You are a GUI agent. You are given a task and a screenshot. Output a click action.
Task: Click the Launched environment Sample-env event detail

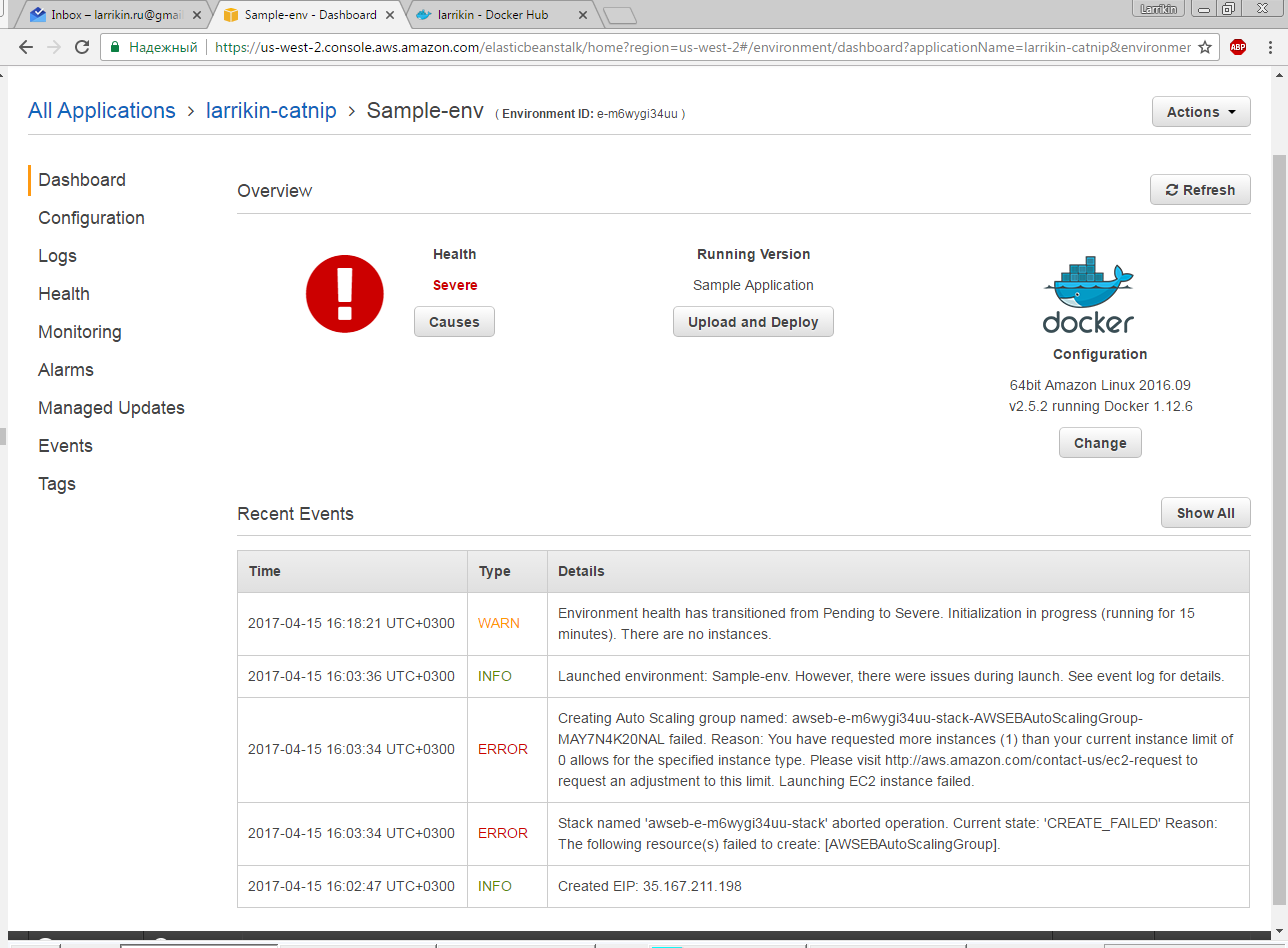tap(891, 676)
